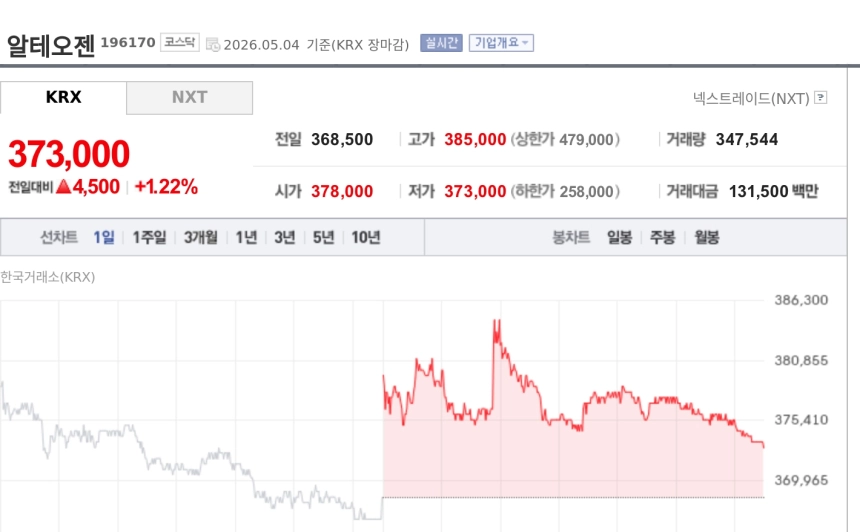The width and height of the screenshot is (860, 532).
Task: Click the 코스닥 market badge
Action: point(179,42)
